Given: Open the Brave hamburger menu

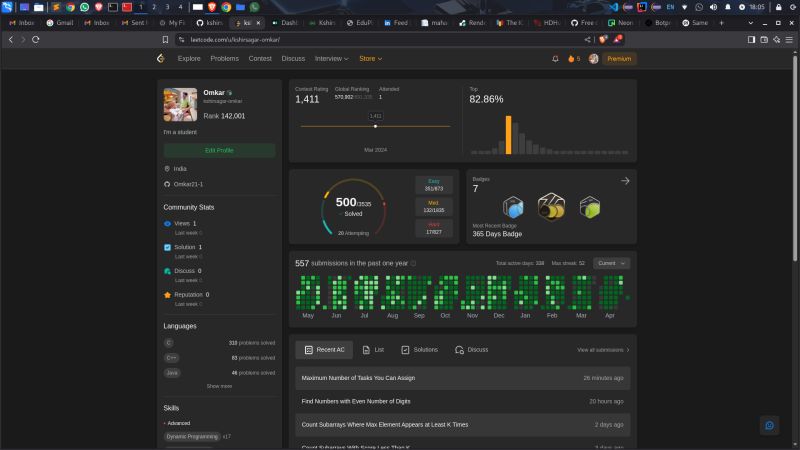Looking at the screenshot, I should point(789,39).
